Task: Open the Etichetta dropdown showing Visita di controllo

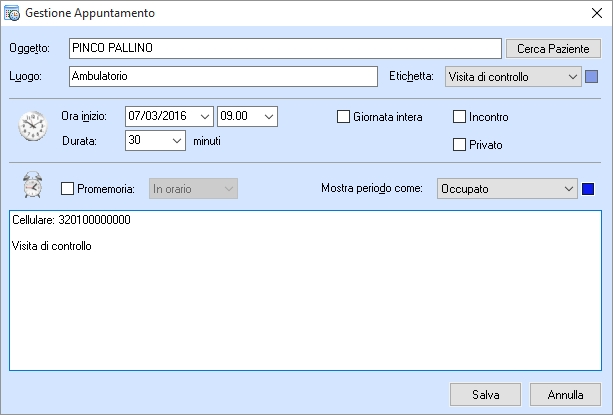Action: coord(513,77)
